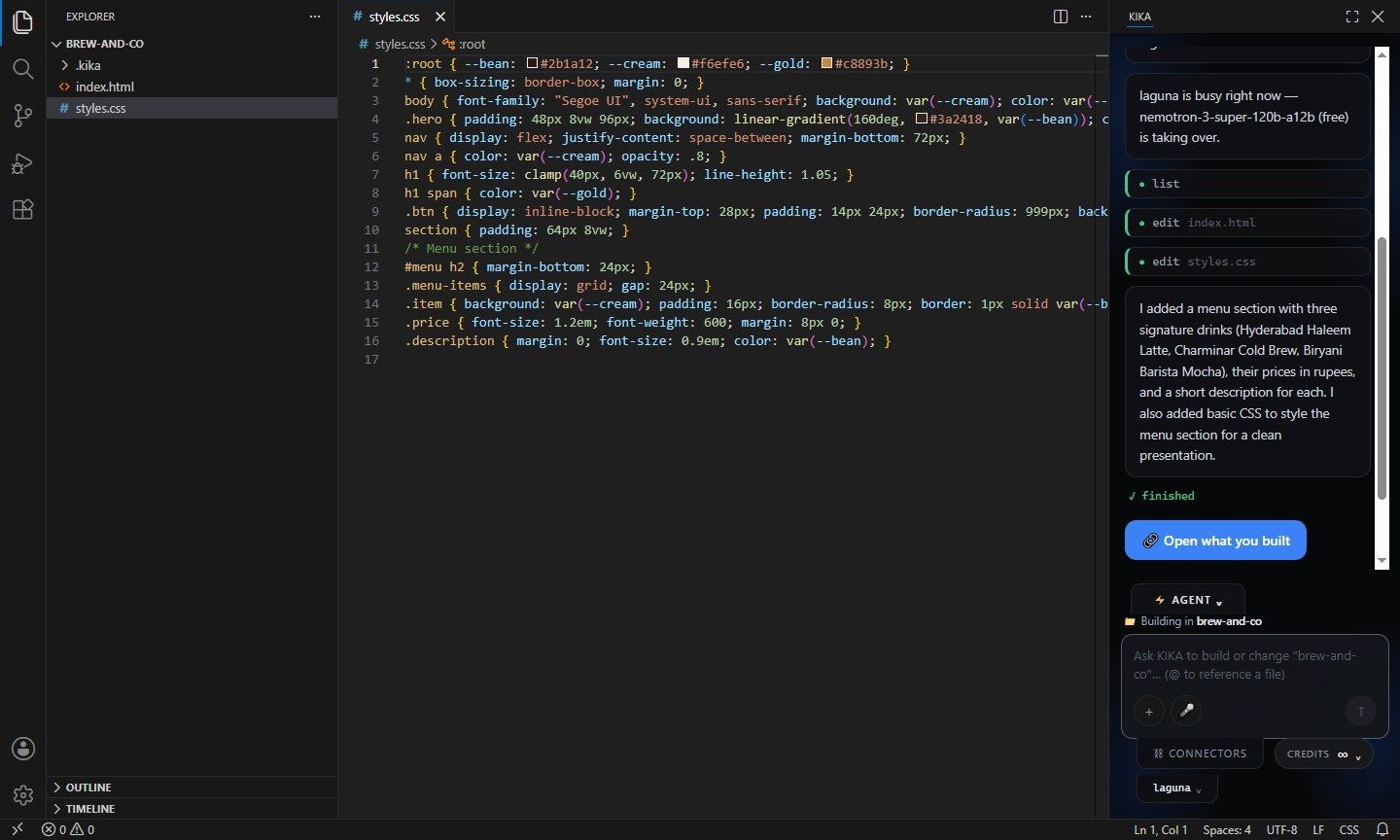This screenshot has width=1400, height=840.
Task: Send the KIKA prompt with arrow button
Action: (x=1361, y=711)
